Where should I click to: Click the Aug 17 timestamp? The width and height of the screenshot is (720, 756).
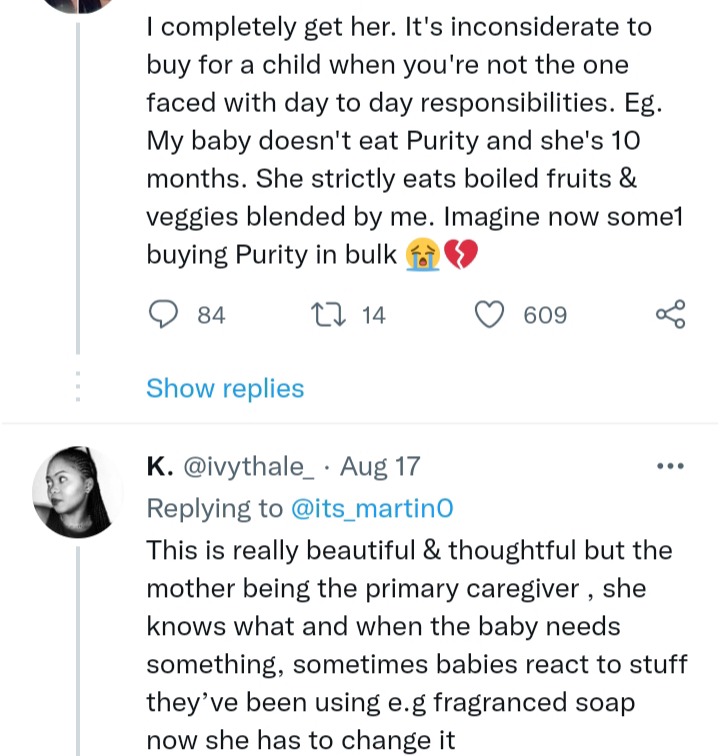point(380,467)
